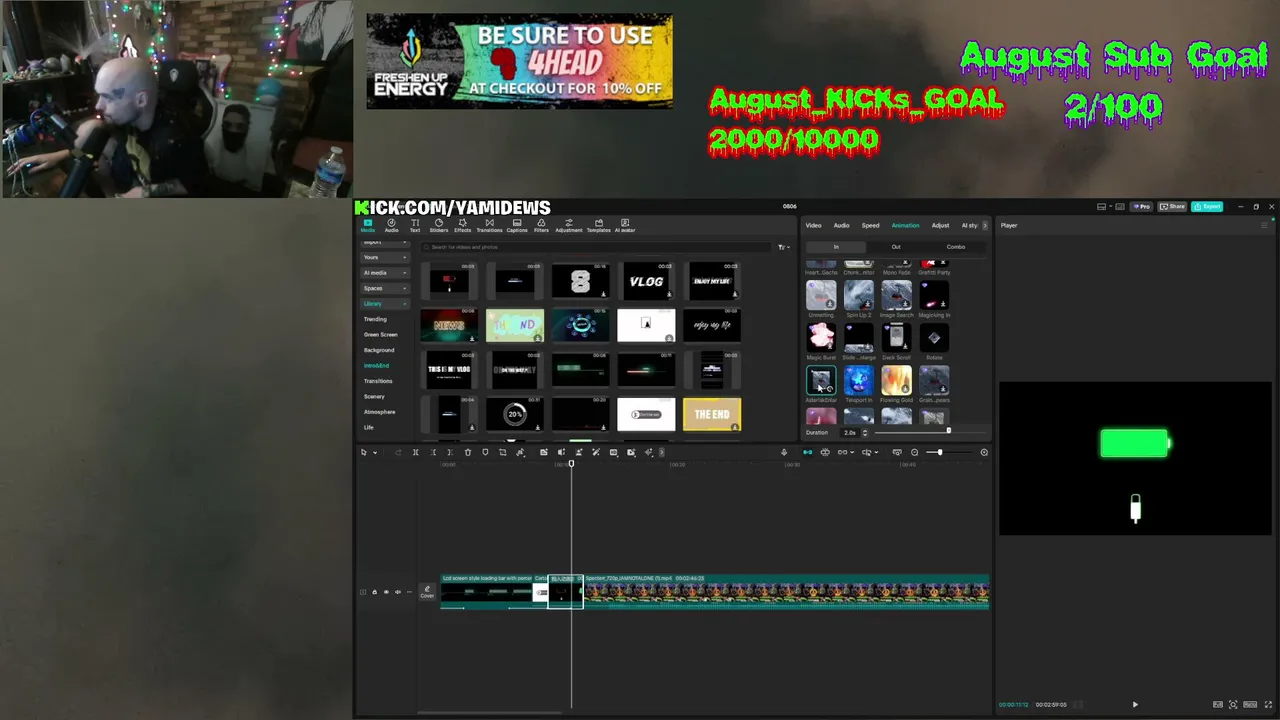Click the layout switch icon in title bar
Viewport: 1280px width, 720px height.
tap(1101, 207)
